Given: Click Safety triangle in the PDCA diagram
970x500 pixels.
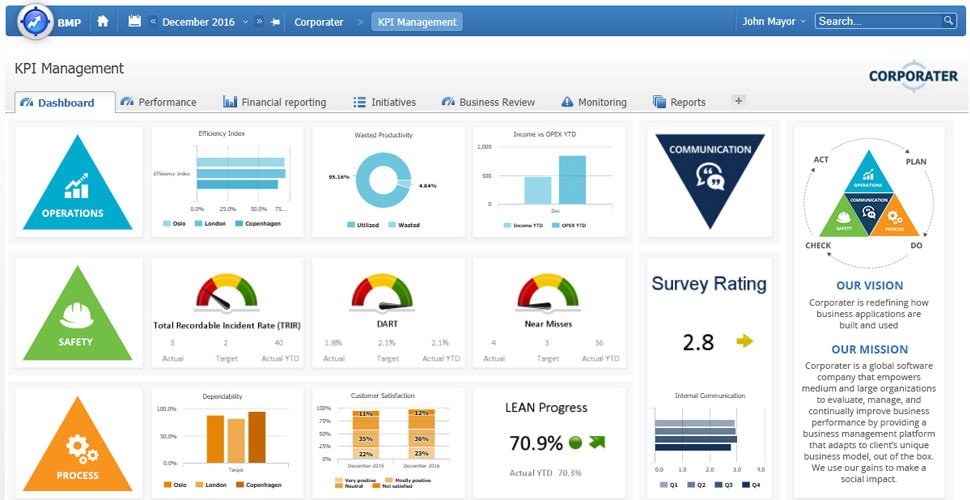Looking at the screenshot, I should [844, 218].
